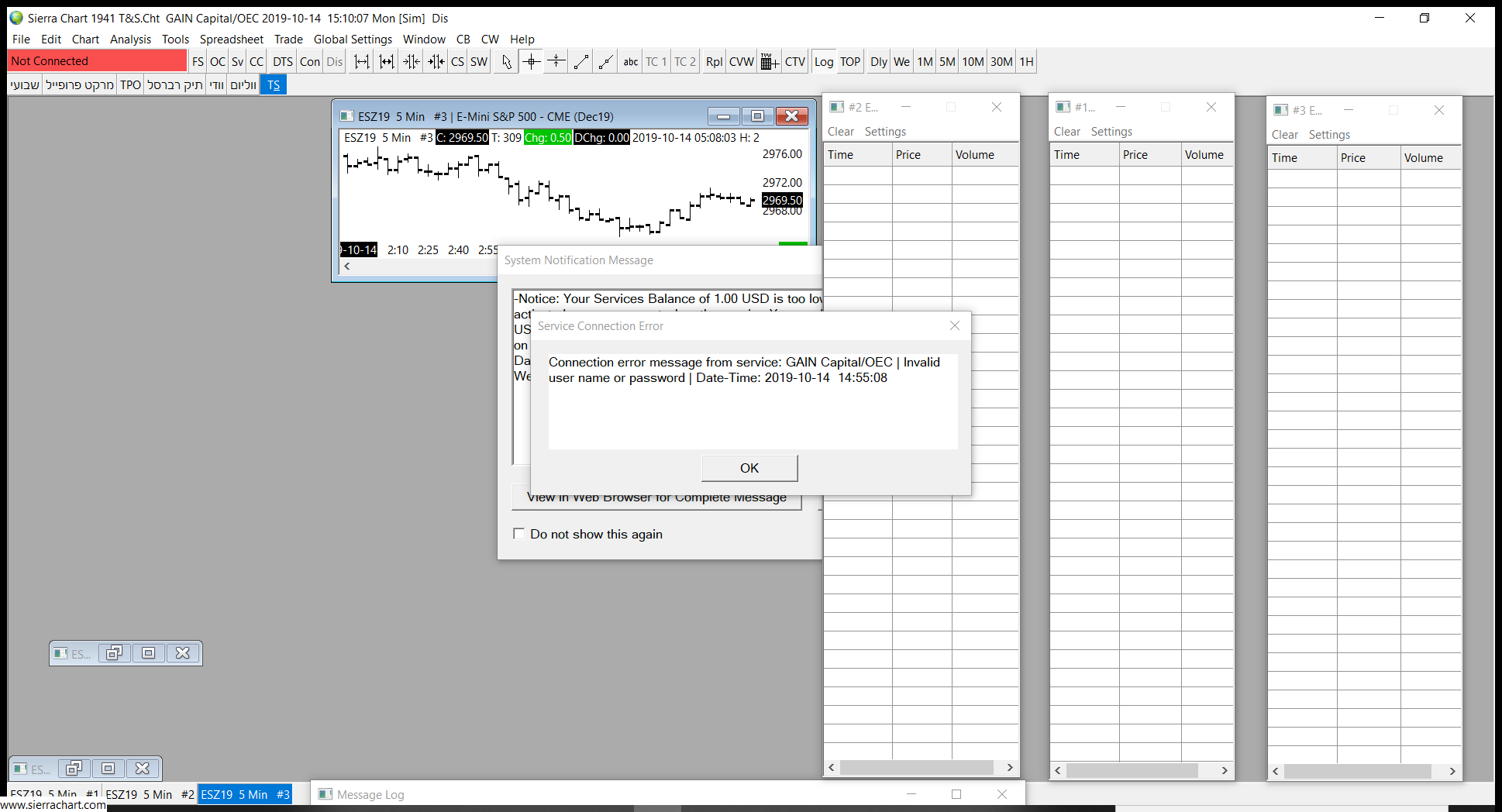The height and width of the screenshot is (812, 1502).
Task: Close the Service Connection Error dialog with X
Action: pos(955,326)
